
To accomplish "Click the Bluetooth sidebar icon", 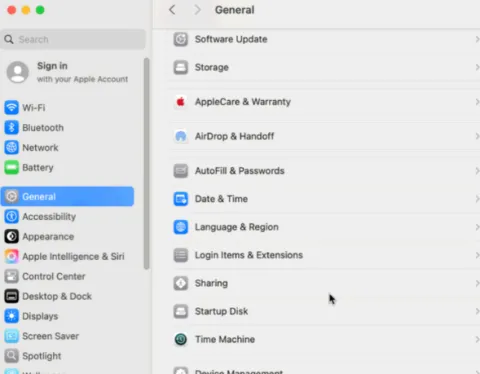I will (12, 128).
